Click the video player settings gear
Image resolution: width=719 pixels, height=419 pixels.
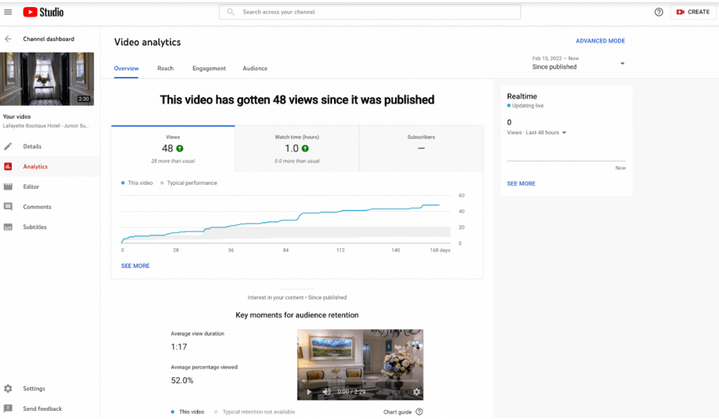[416, 392]
